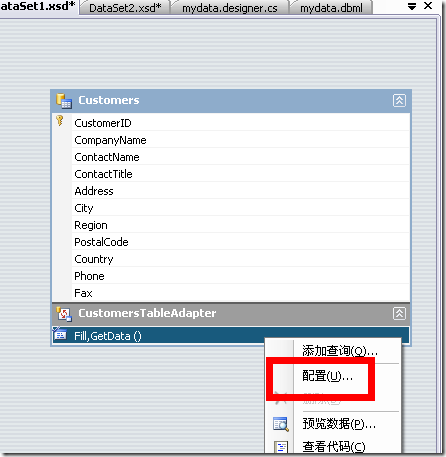Open the active files dropdown arrow
The image size is (446, 457).
tap(412, 6)
